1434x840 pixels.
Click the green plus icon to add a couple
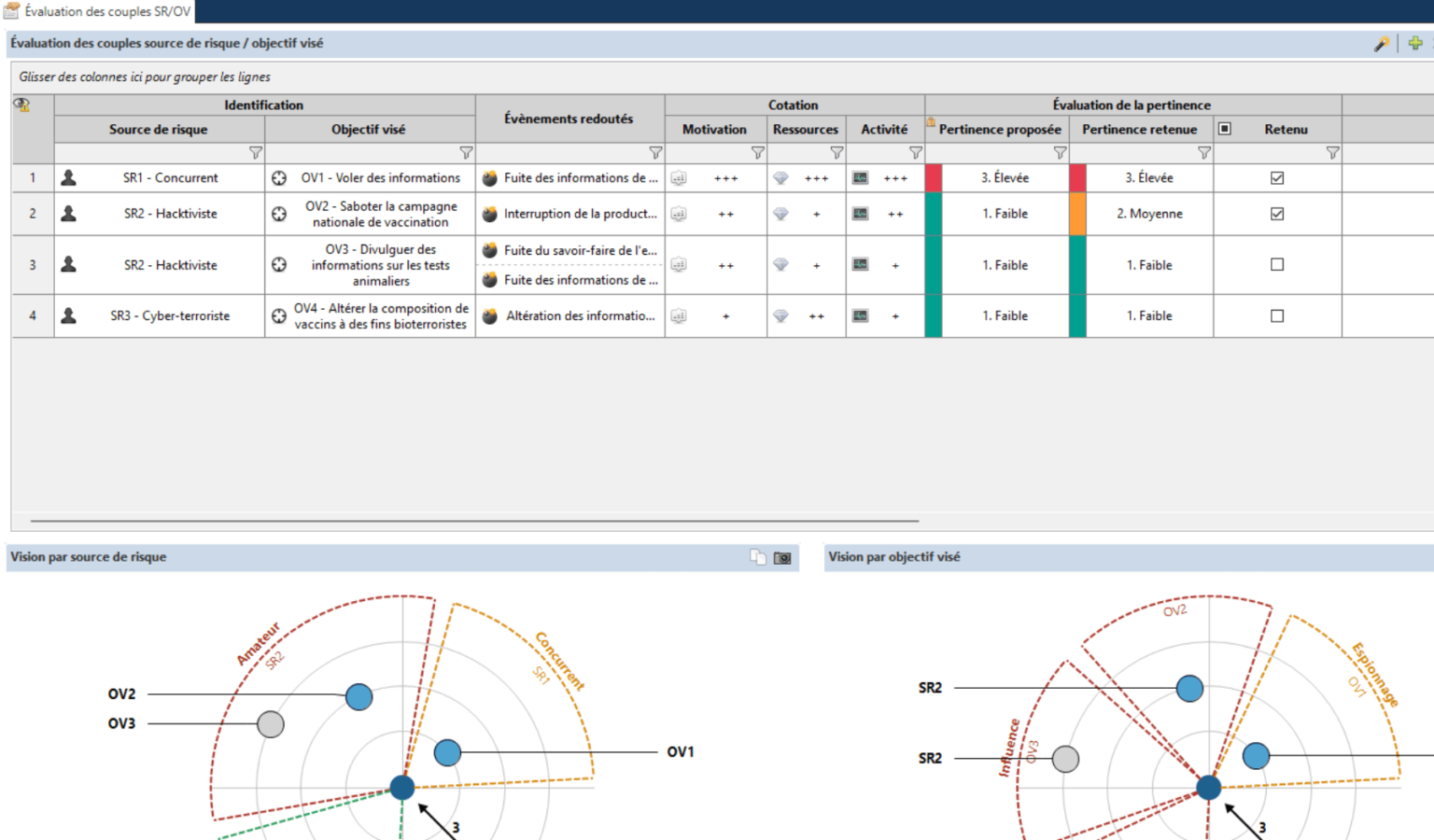pyautogui.click(x=1415, y=44)
